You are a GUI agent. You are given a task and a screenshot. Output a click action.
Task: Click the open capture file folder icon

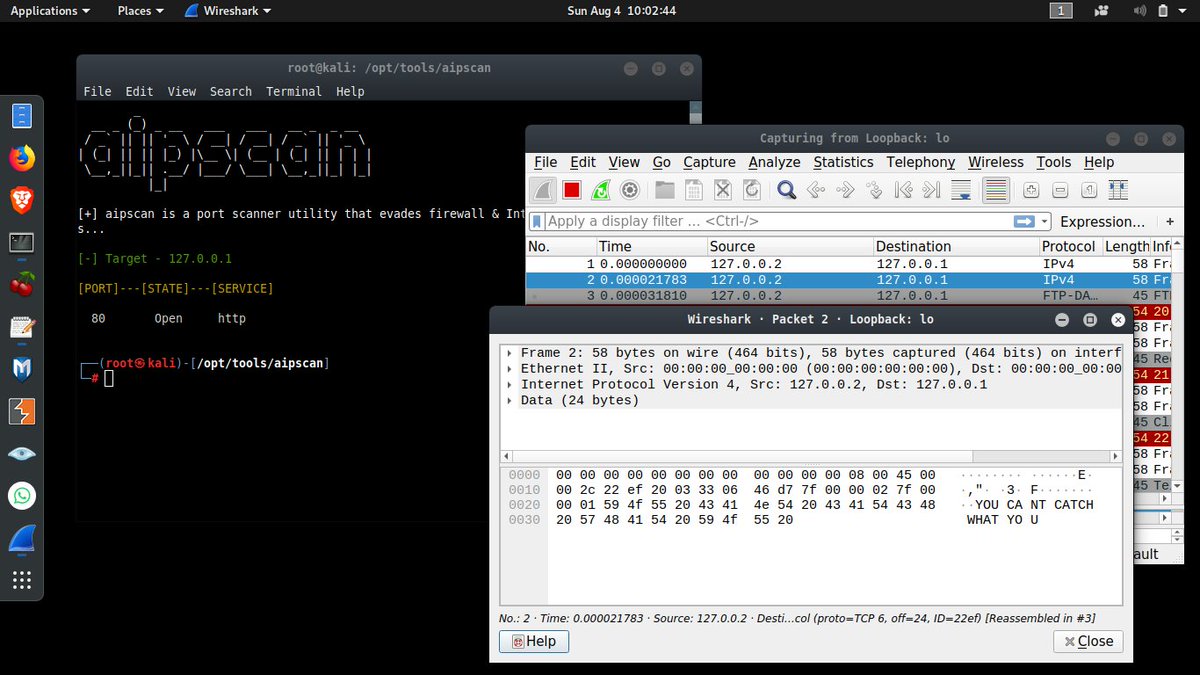[665, 190]
